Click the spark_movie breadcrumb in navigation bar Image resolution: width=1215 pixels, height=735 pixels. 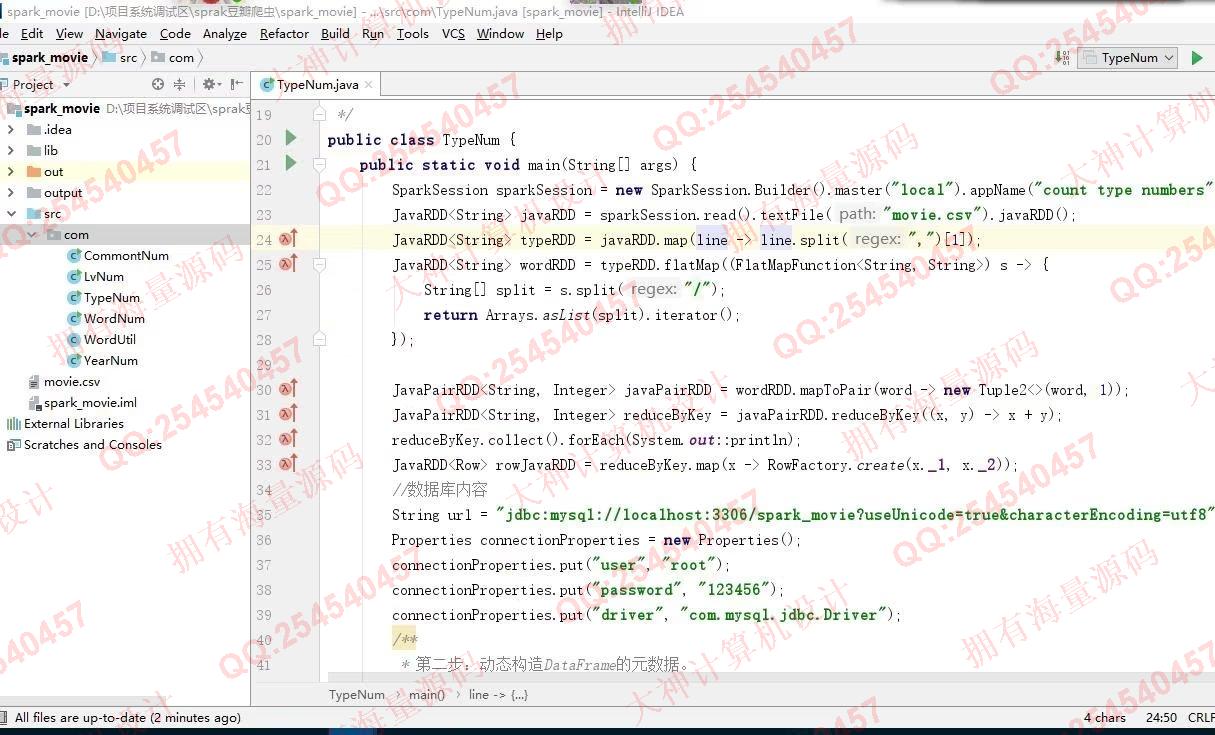point(44,57)
